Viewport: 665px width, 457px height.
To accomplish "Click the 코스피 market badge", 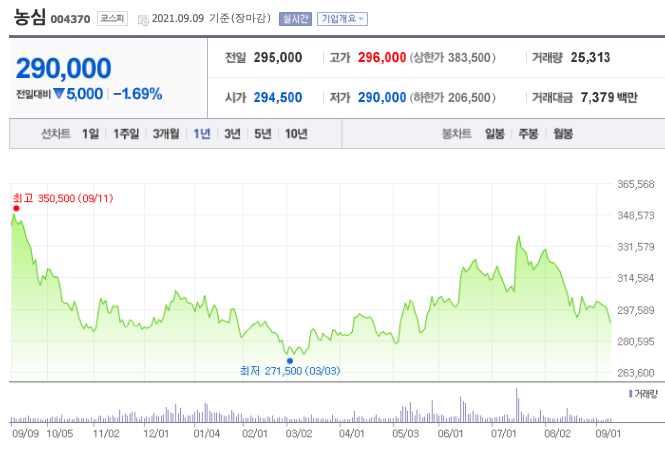I will tap(112, 18).
